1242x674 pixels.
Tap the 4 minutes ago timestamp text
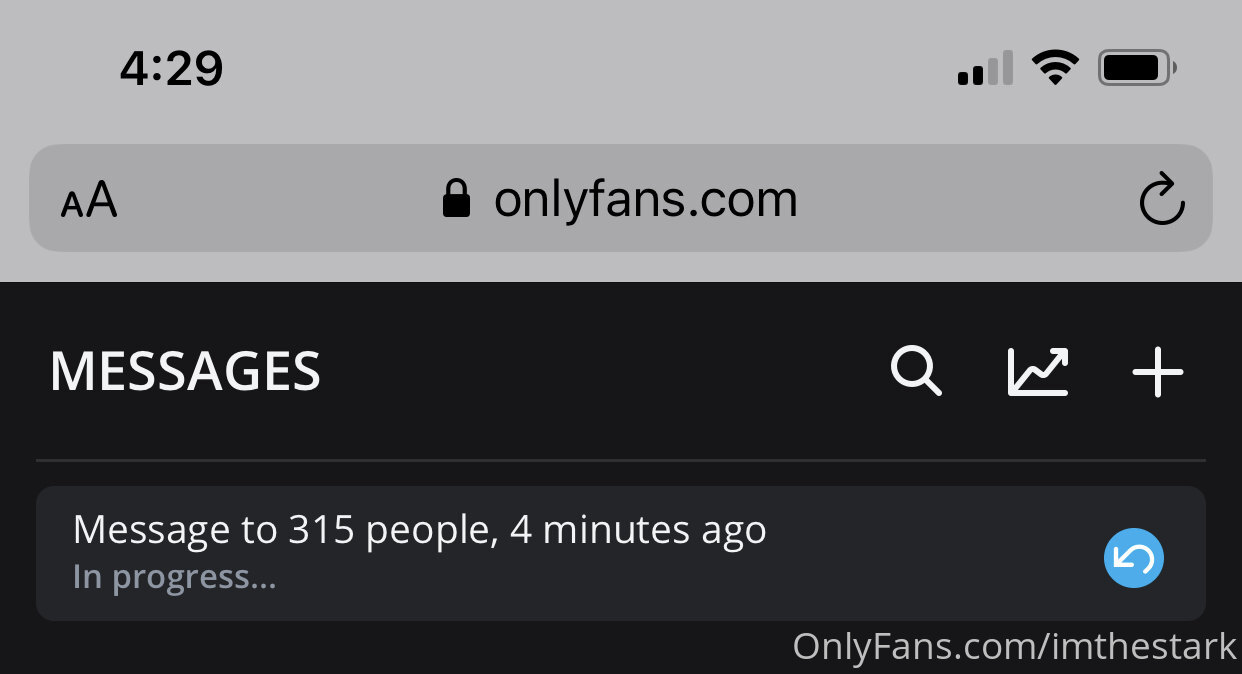click(638, 529)
